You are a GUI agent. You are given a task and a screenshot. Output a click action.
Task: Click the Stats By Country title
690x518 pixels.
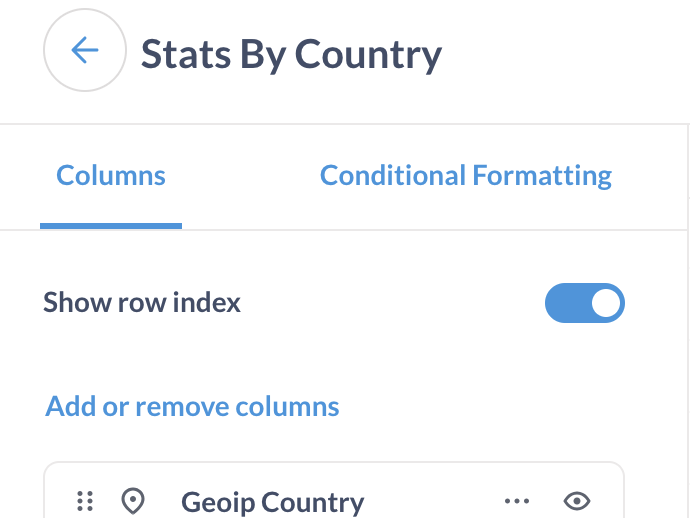point(291,53)
